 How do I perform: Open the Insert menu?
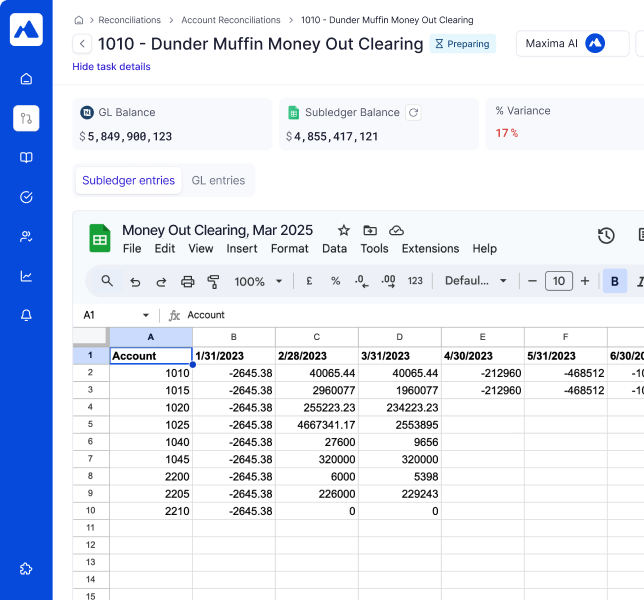pyautogui.click(x=242, y=248)
